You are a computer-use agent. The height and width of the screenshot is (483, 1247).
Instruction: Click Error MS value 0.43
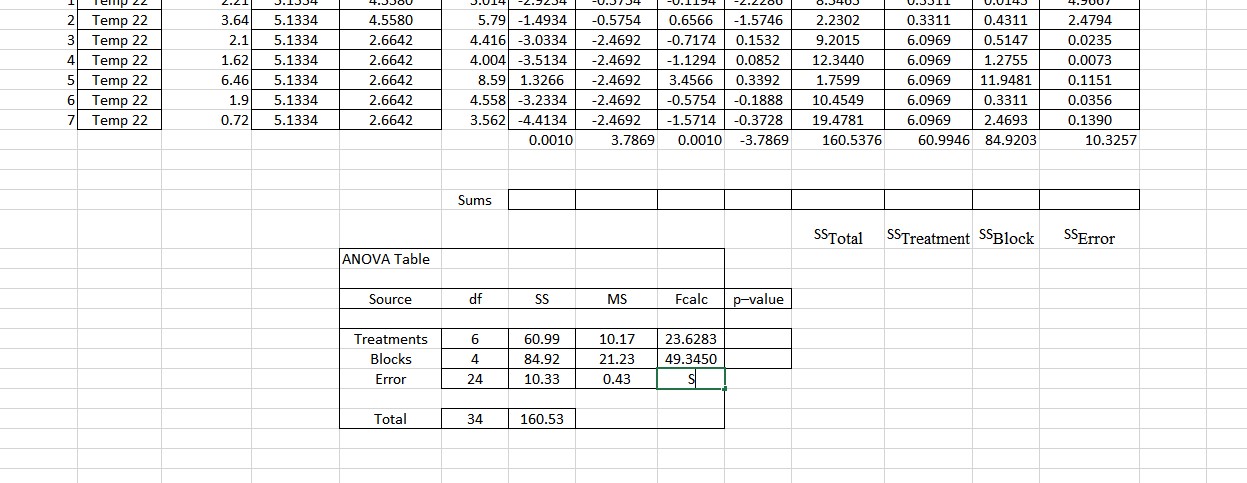pos(616,379)
